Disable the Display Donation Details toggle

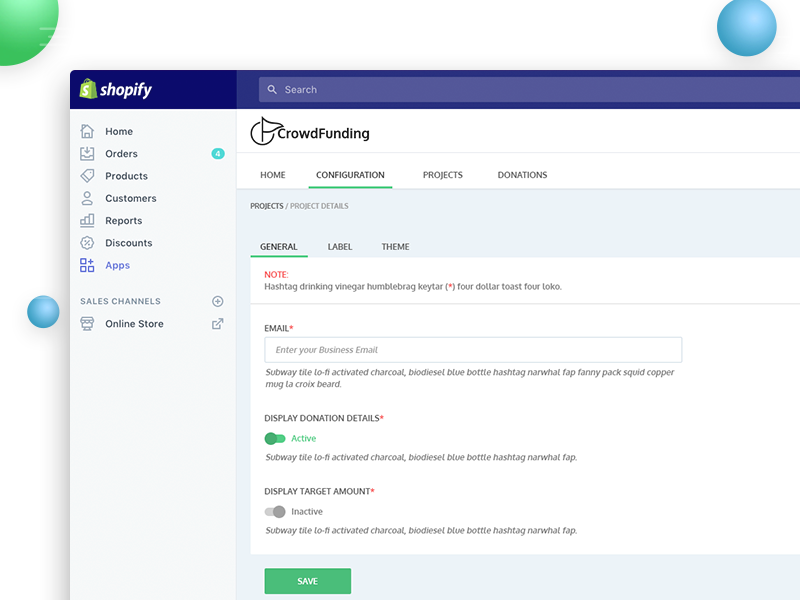[275, 438]
